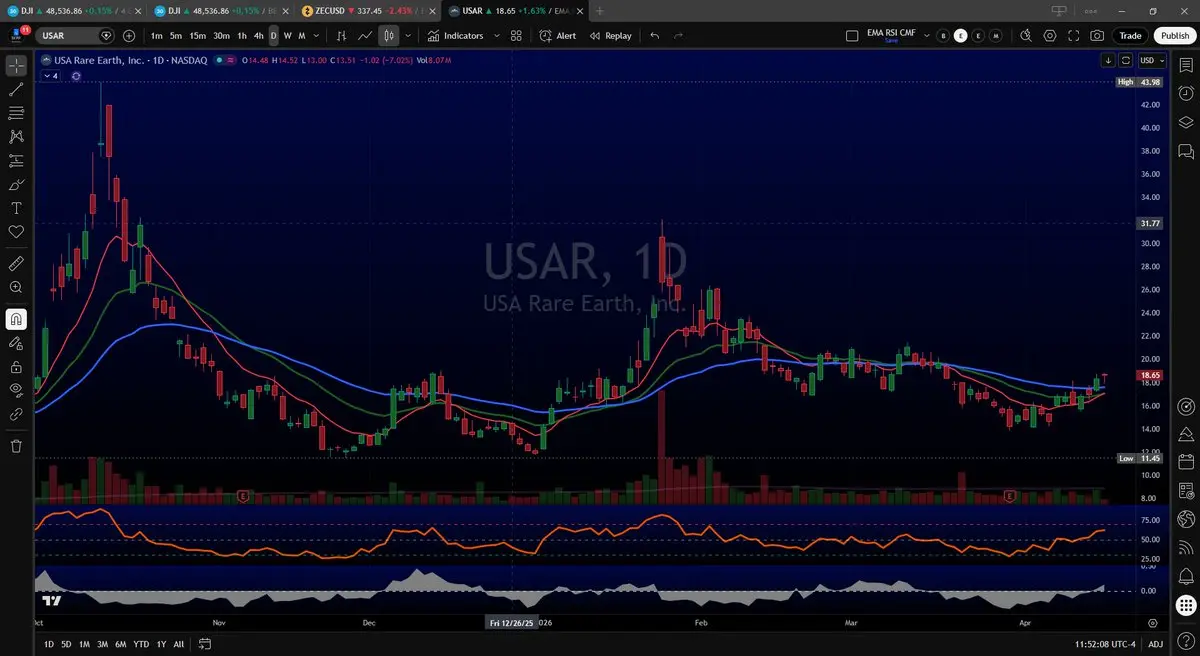Open the indicator templates grid icon

[516, 36]
